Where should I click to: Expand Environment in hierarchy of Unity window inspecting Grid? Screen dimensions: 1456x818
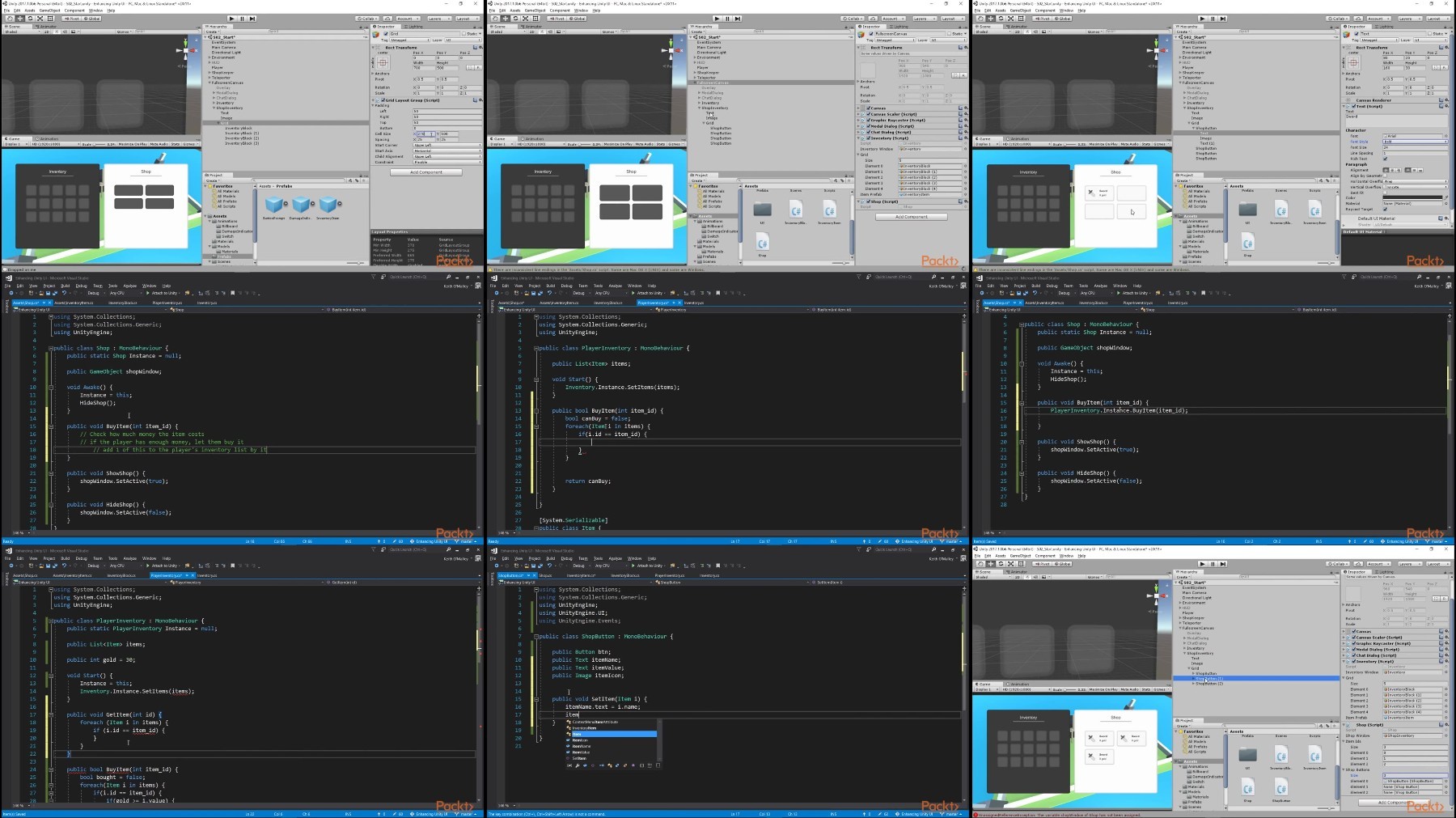(210, 57)
